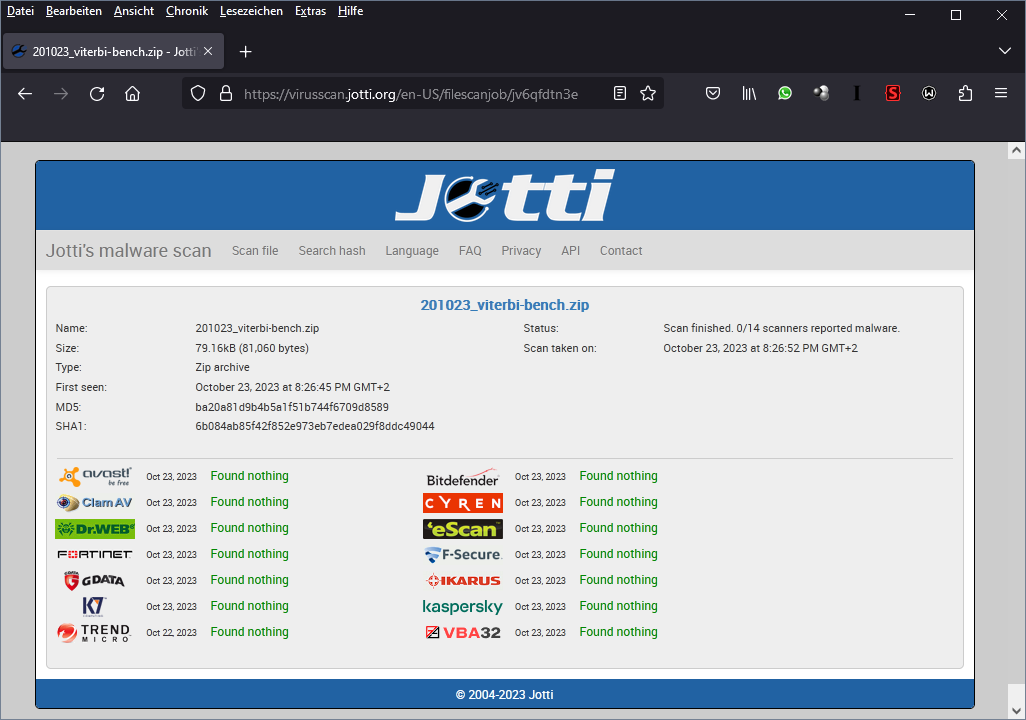Open the Contact page
The width and height of the screenshot is (1026, 720).
pos(621,251)
